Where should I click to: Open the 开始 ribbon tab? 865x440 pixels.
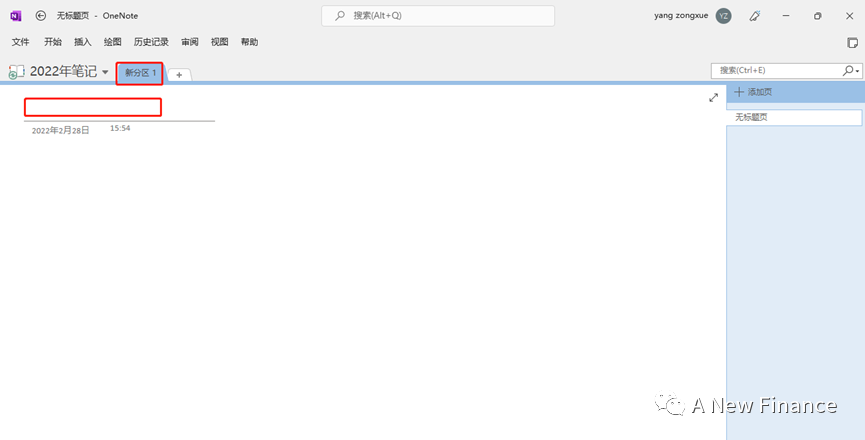pyautogui.click(x=53, y=42)
